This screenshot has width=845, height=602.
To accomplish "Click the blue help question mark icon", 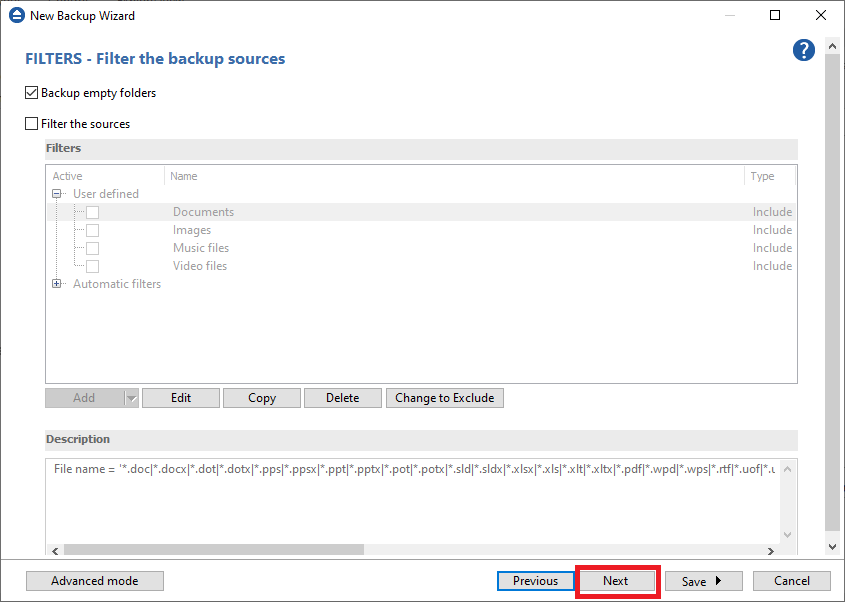I will click(804, 51).
